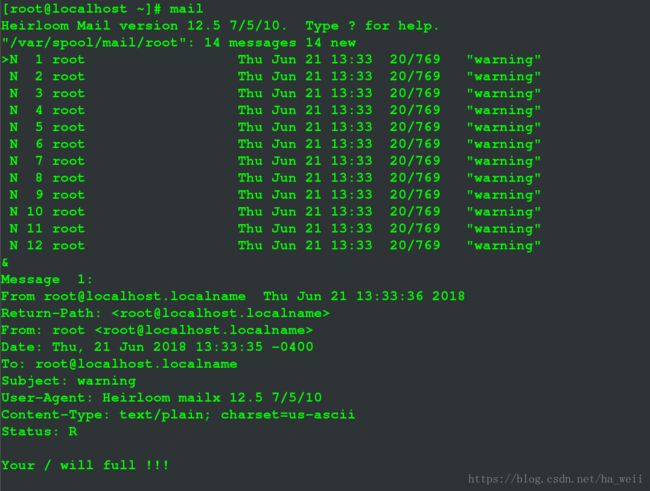Click the Content-Type text/plain line
The width and height of the screenshot is (650, 491).
click(178, 415)
